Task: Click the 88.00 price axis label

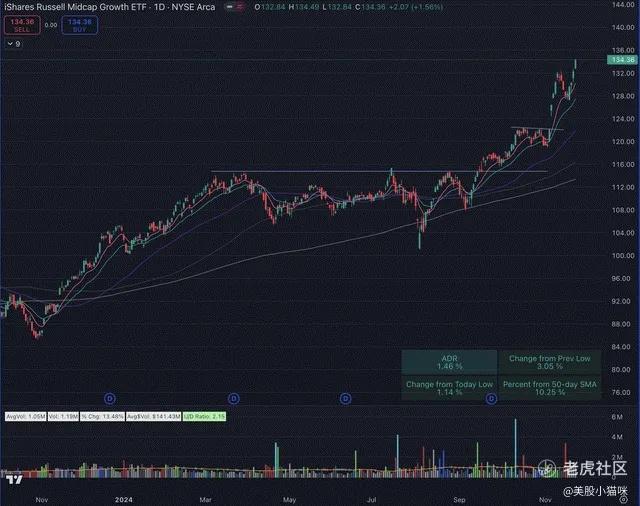Action: (623, 324)
